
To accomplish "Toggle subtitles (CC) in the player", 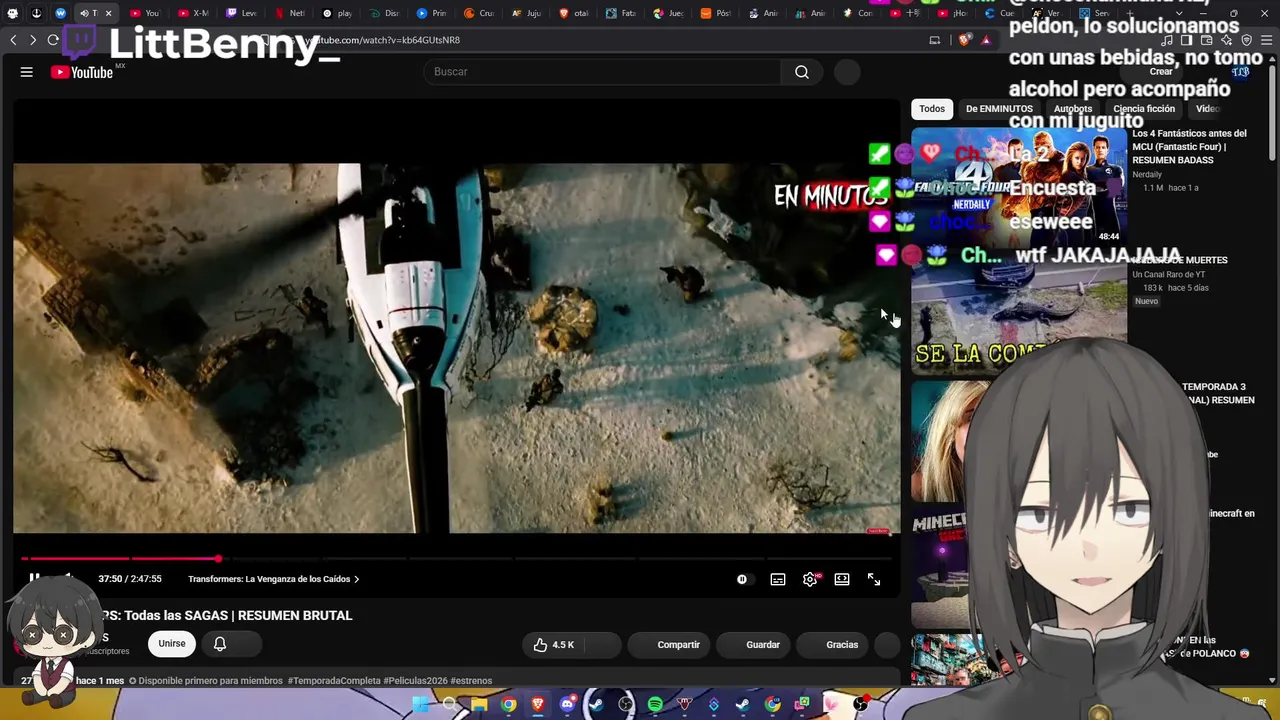I will click(778, 579).
